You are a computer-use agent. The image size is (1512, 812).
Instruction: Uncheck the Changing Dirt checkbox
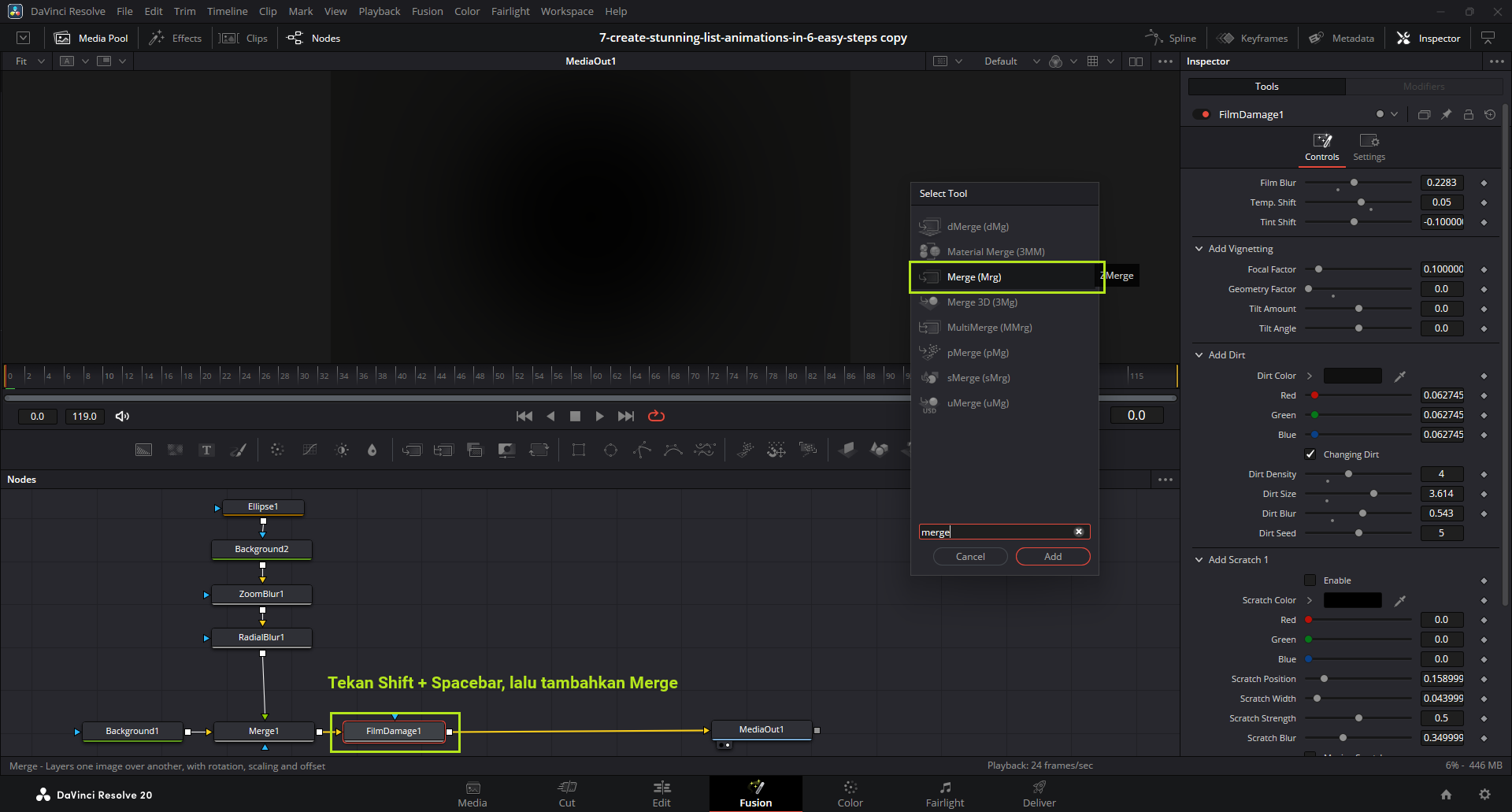pos(1310,454)
